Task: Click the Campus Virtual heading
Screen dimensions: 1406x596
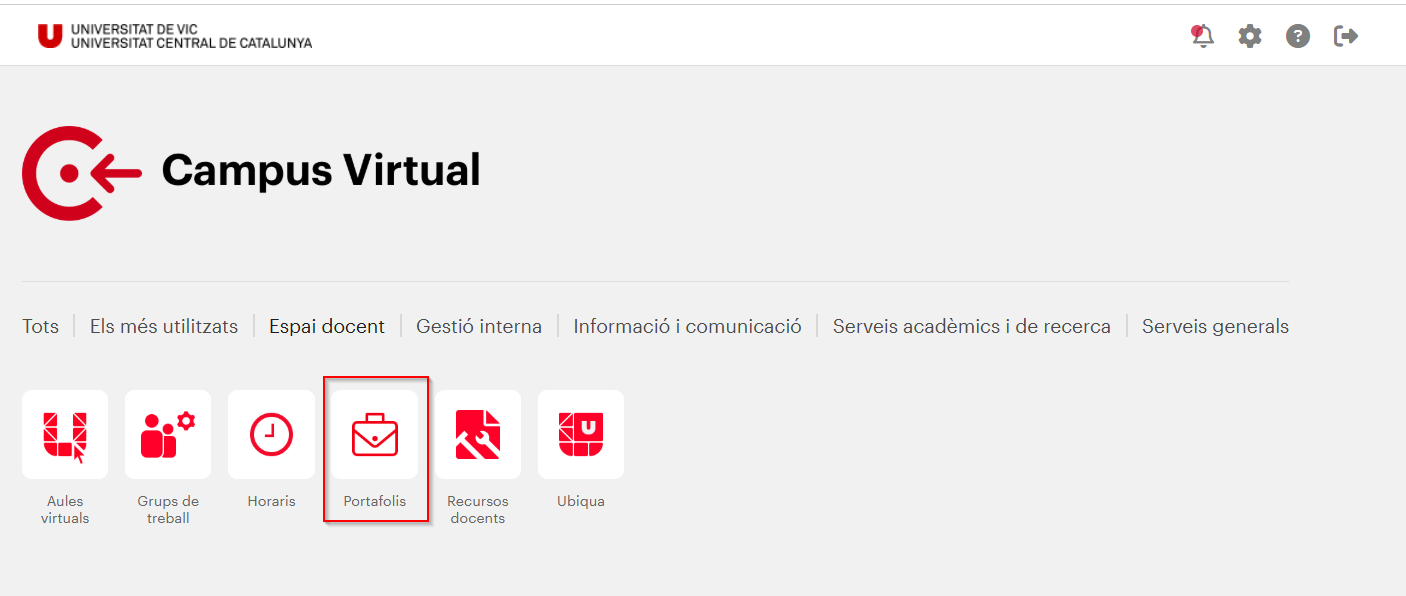Action: point(321,170)
